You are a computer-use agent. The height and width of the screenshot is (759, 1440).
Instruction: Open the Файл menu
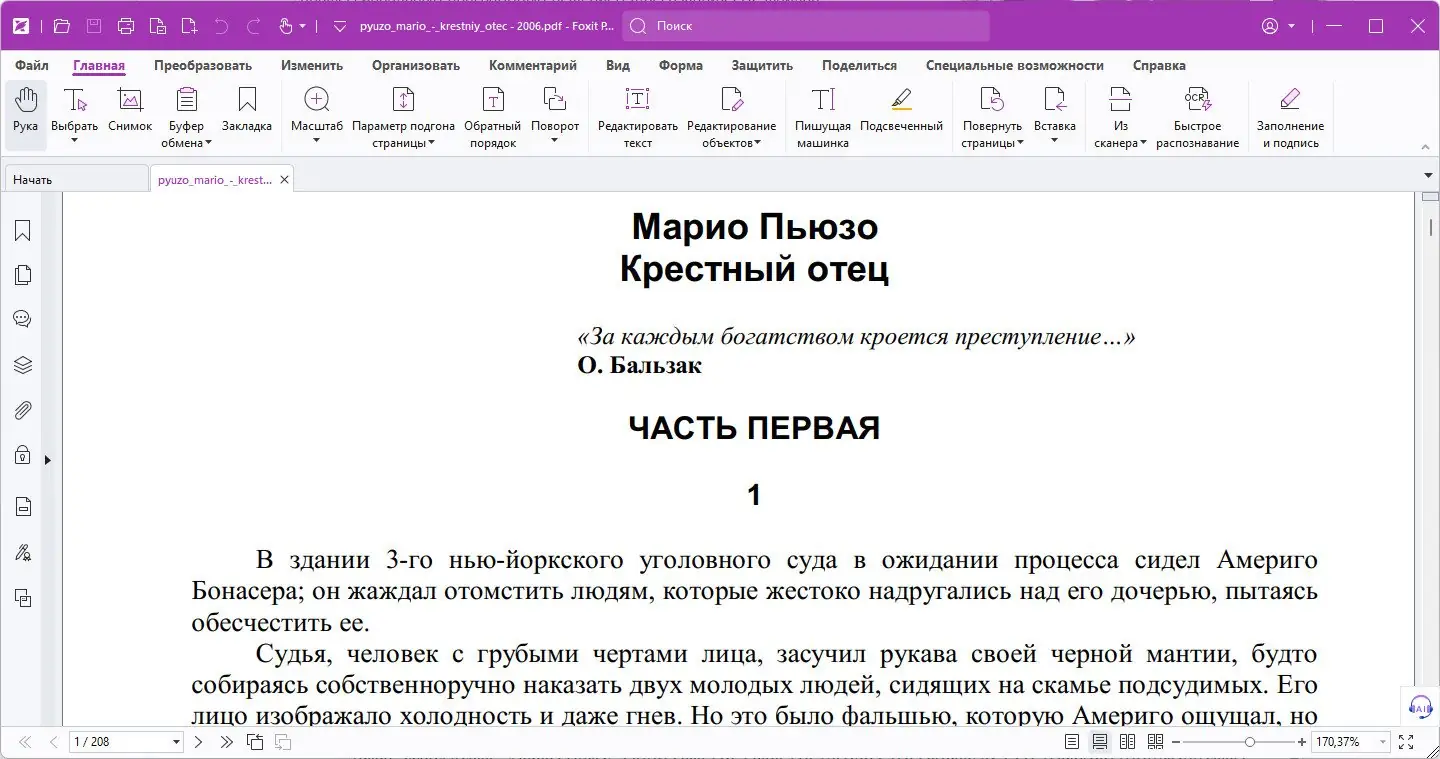coord(32,65)
